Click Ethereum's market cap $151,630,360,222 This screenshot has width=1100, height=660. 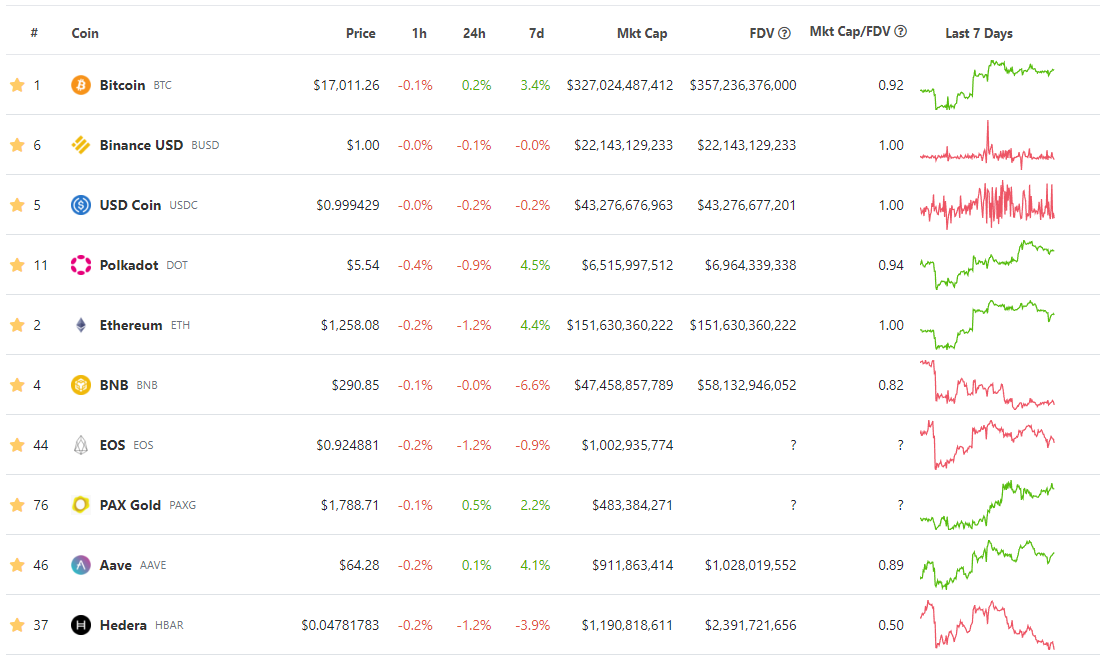(x=619, y=325)
